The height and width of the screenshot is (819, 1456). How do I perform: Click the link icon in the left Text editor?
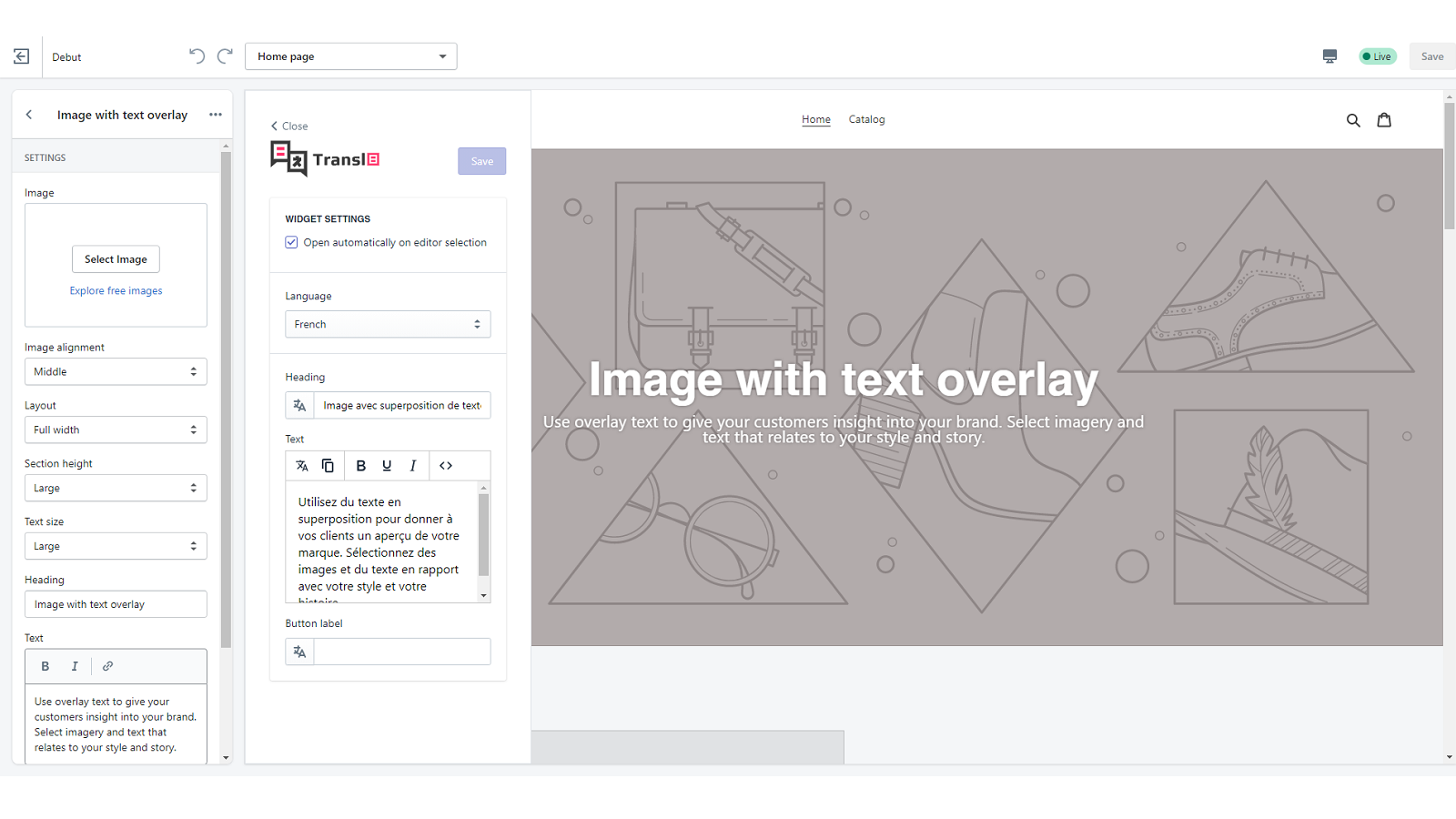coord(107,665)
